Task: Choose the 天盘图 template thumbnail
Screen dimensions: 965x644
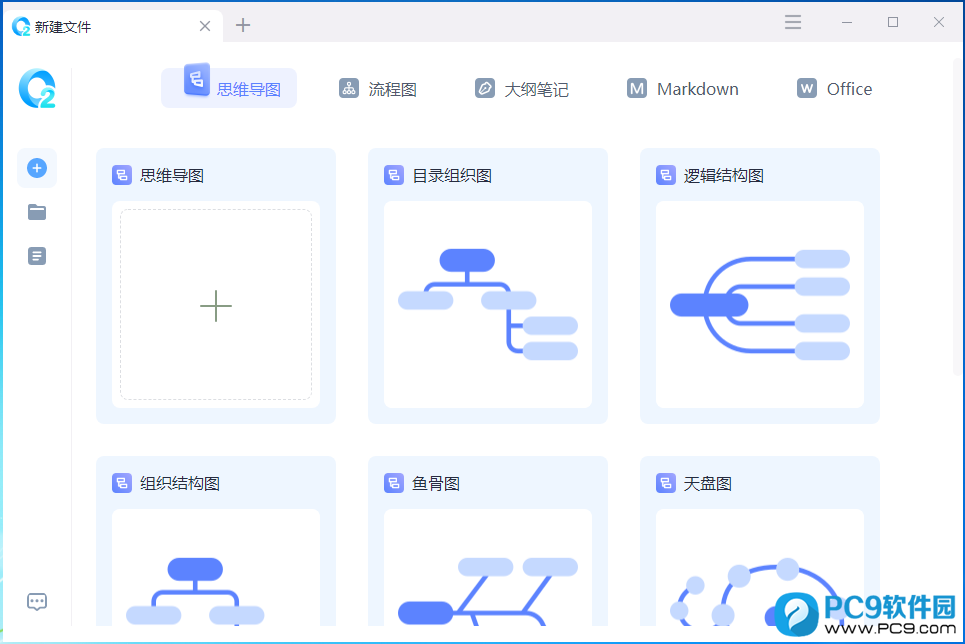Action: [x=760, y=568]
